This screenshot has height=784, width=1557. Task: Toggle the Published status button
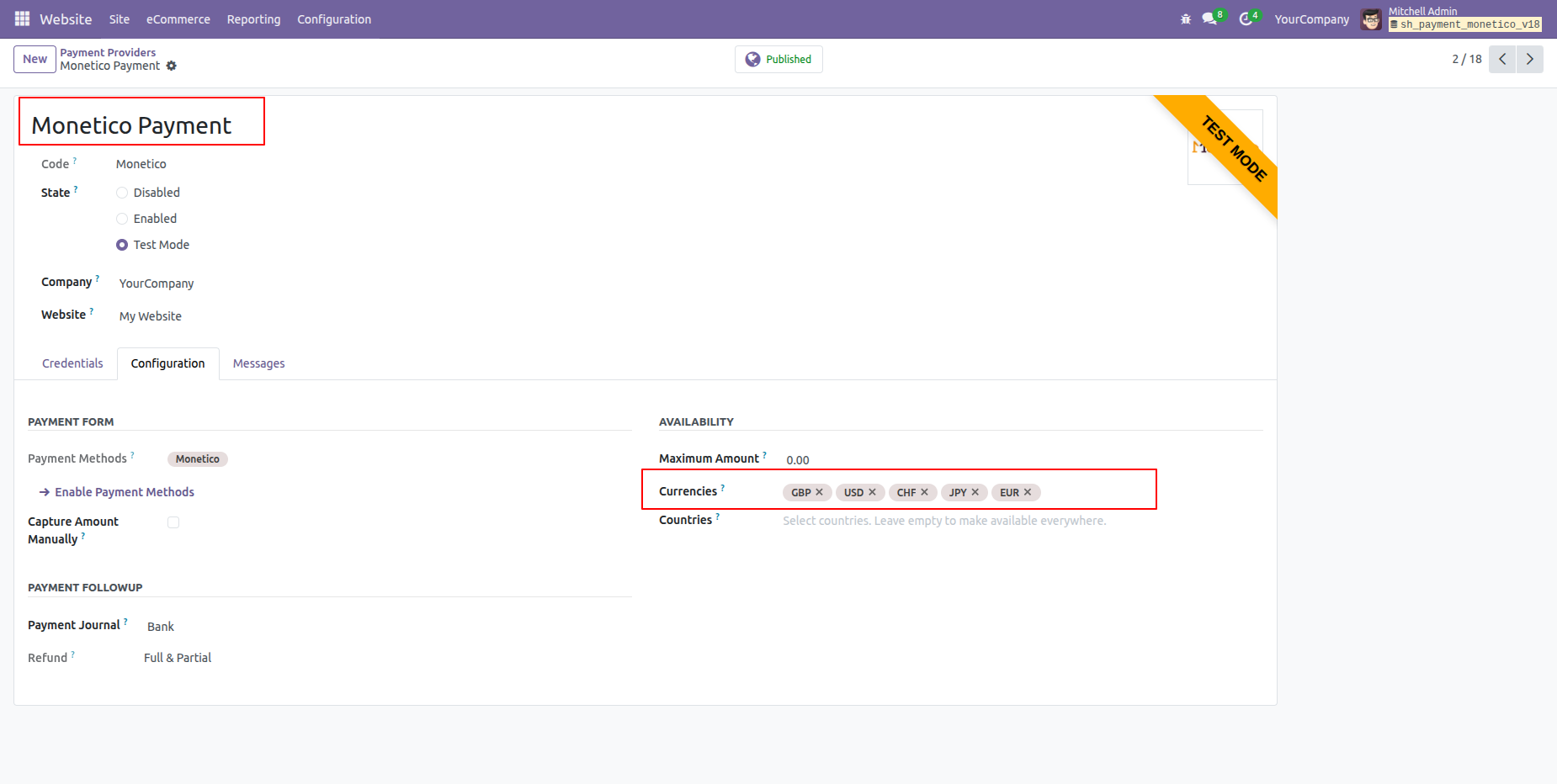778,59
